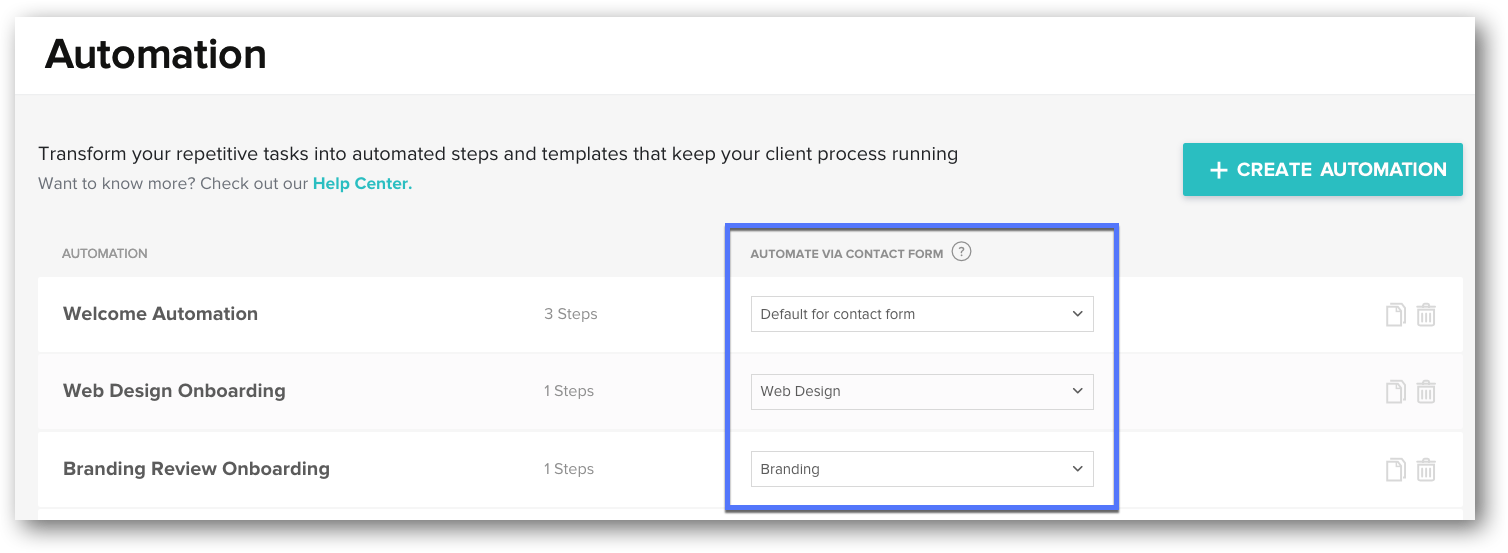Open Branding Review Onboarding automation
This screenshot has height=553, width=1508.
point(196,469)
